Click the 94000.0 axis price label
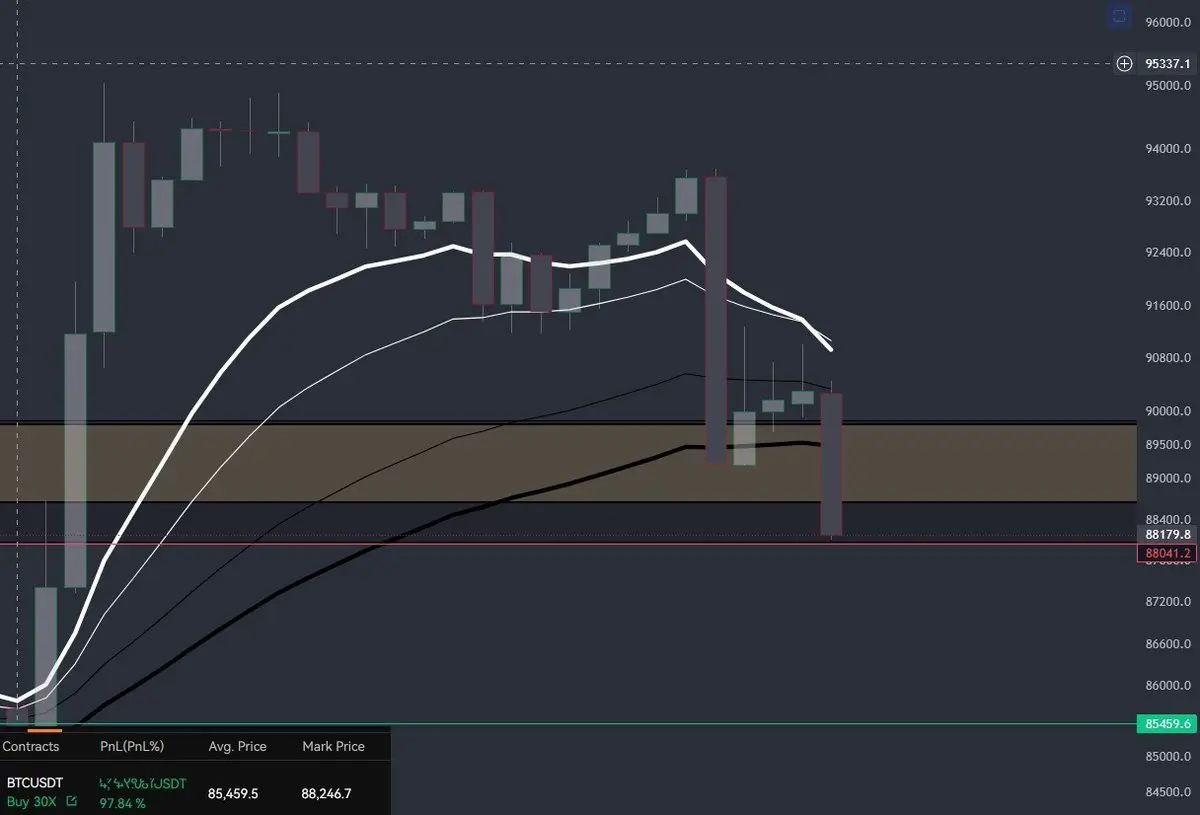 [x=1168, y=149]
